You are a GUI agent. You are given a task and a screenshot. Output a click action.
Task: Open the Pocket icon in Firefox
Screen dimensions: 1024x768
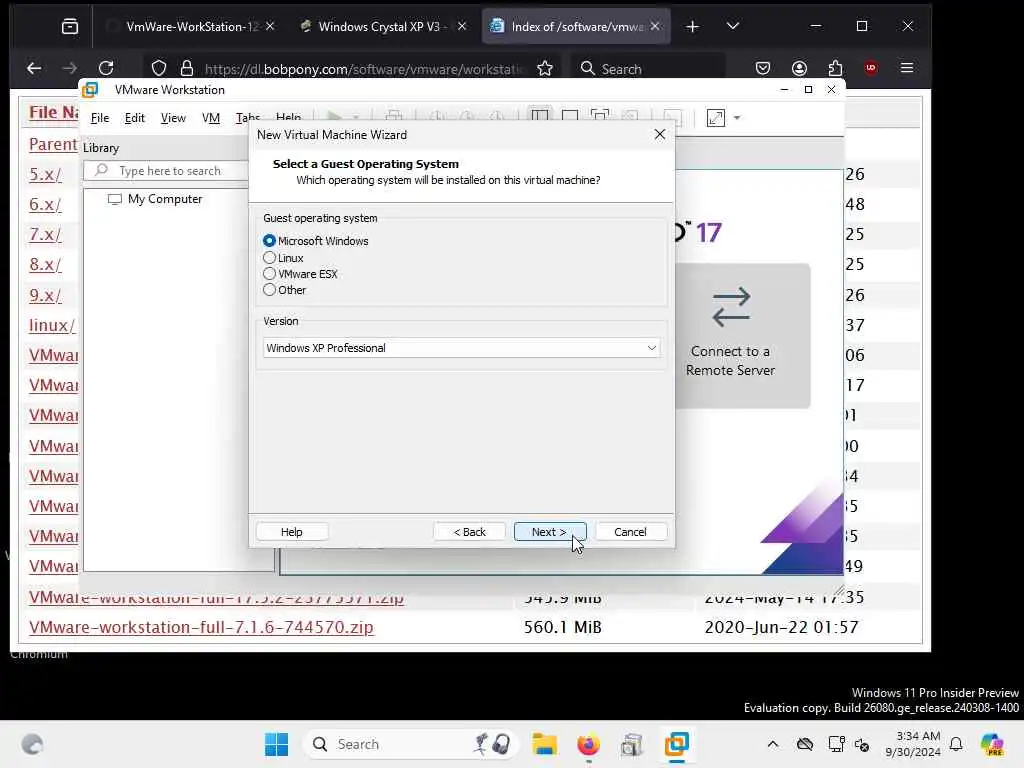763,68
